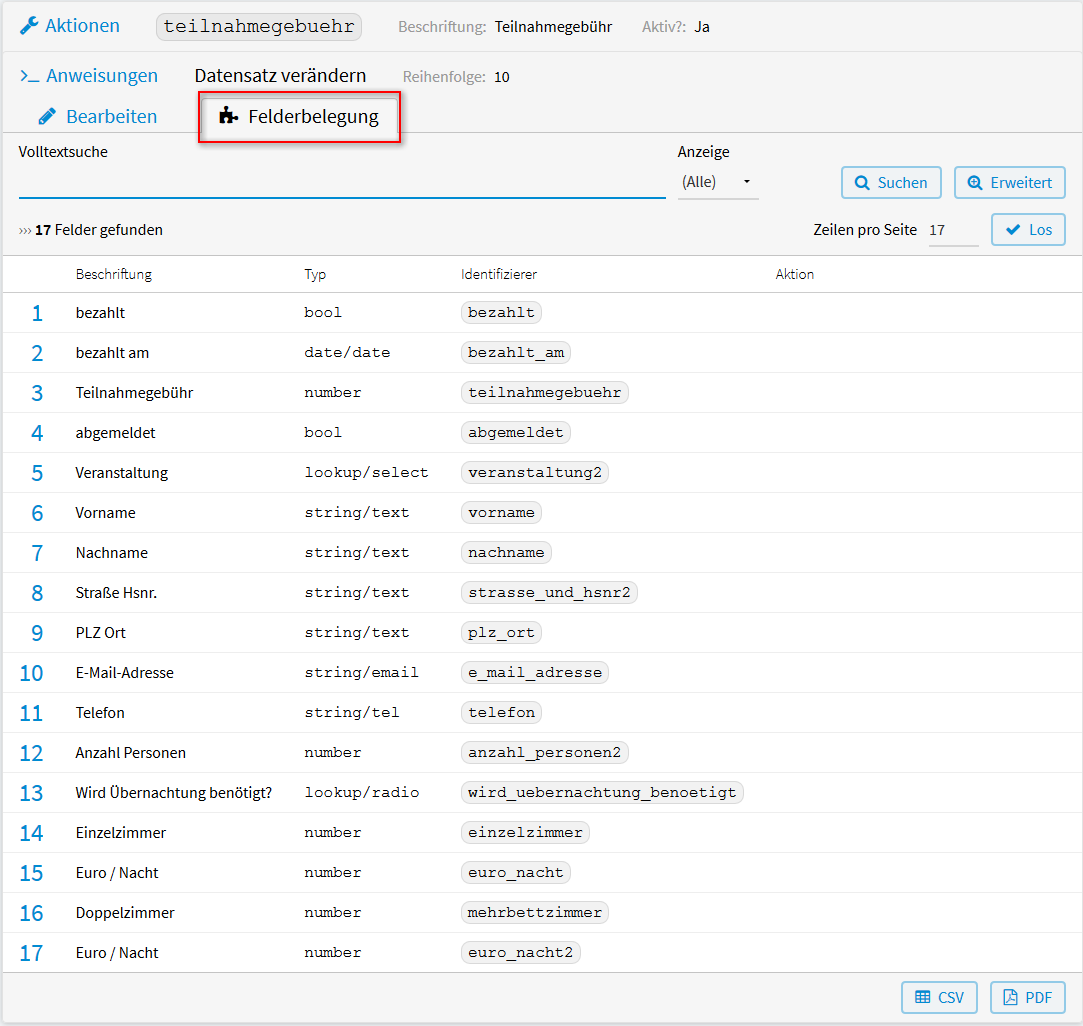Screen dimensions: 1083x1026
Task: Sort by the Typ column header
Action: pos(315,274)
